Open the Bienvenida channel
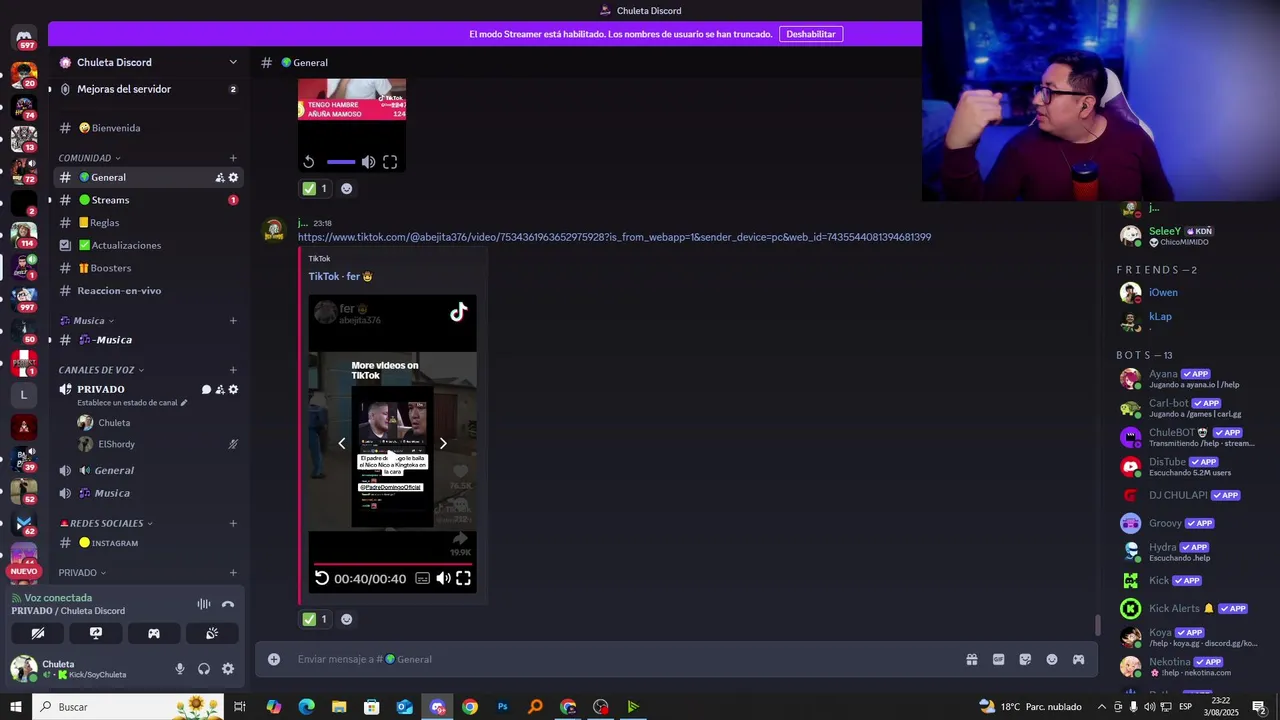 pos(148,128)
